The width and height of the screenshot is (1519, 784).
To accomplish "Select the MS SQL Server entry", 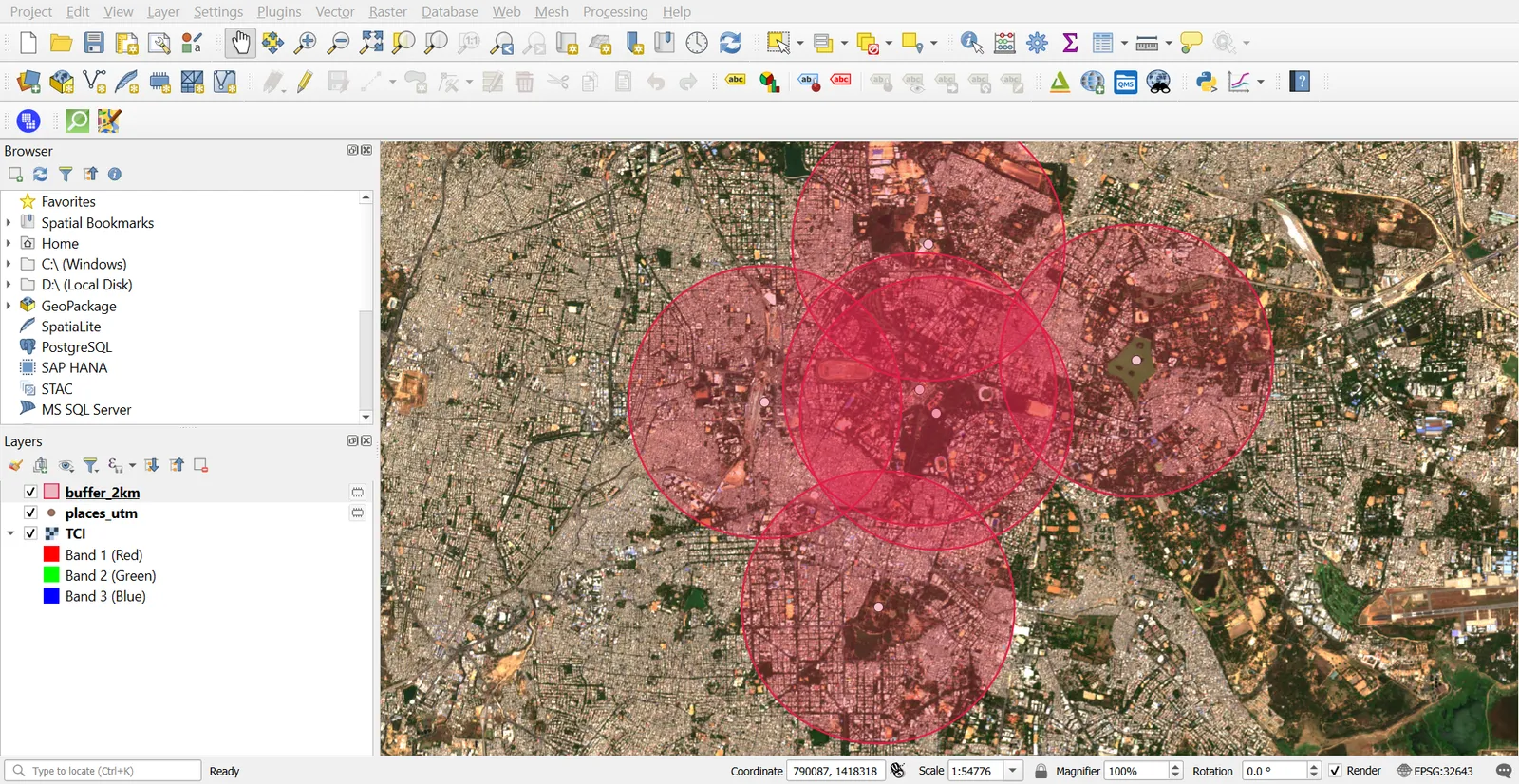I will tap(86, 410).
